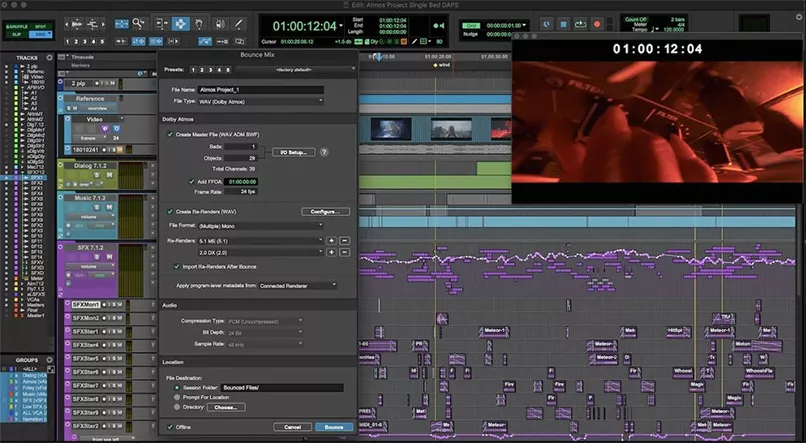Toggle Automation Follows Edit button
Image resolution: width=806 pixels, height=443 pixels.
[x=205, y=41]
